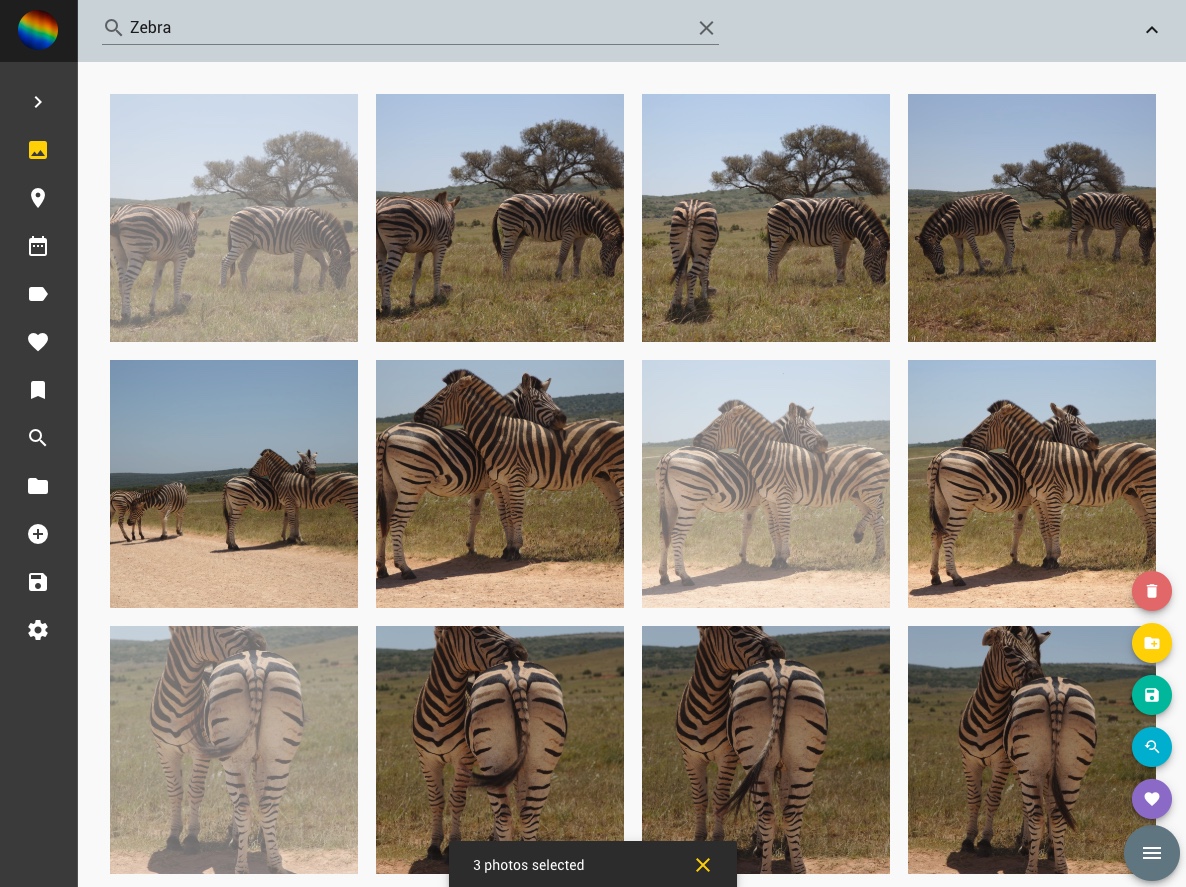This screenshot has width=1186, height=887.
Task: Open the Places map pin icon
Action: (38, 198)
